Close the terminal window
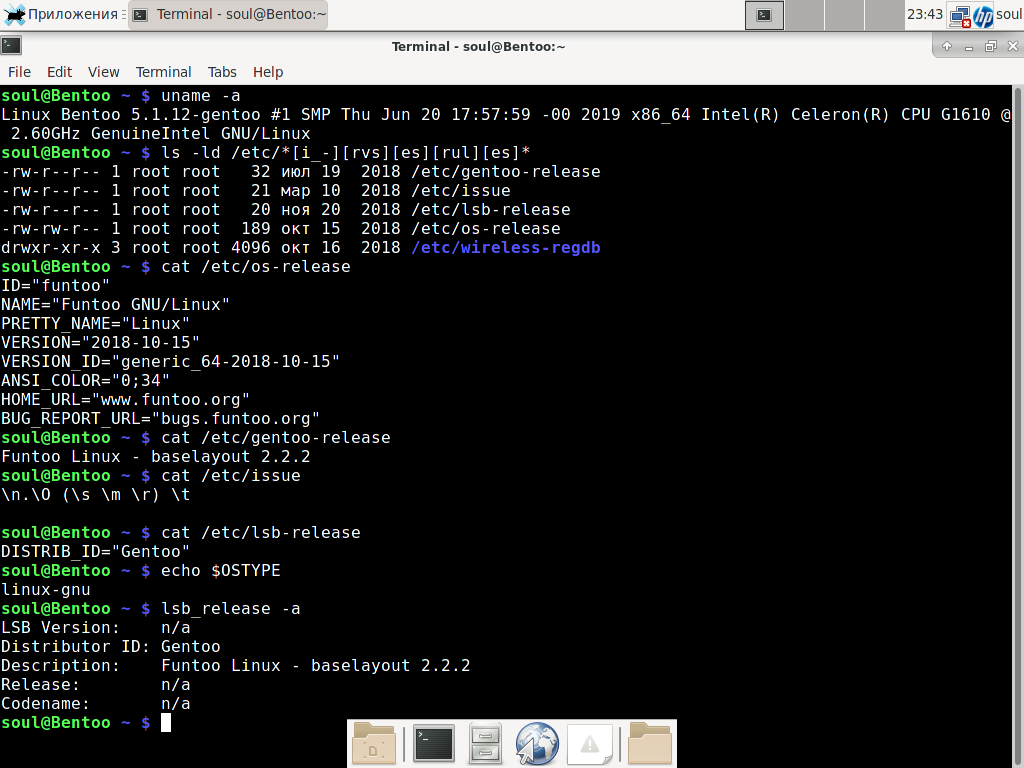This screenshot has height=768, width=1024. pos(1013,46)
